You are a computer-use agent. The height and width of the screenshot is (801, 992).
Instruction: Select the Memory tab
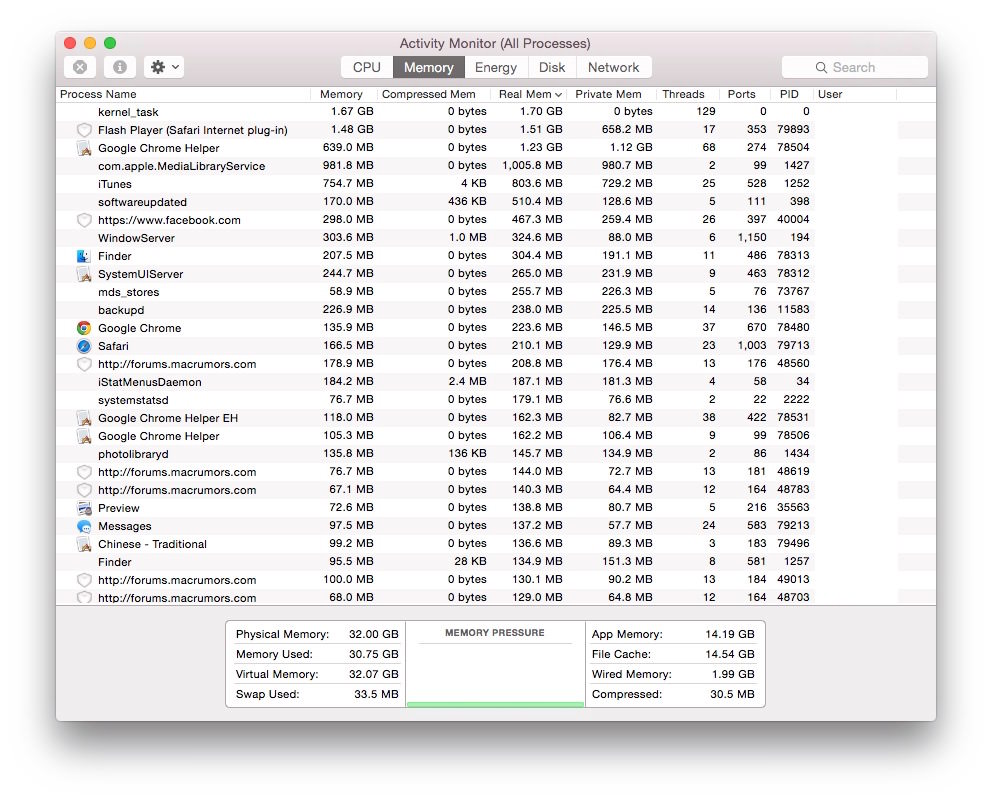click(429, 67)
